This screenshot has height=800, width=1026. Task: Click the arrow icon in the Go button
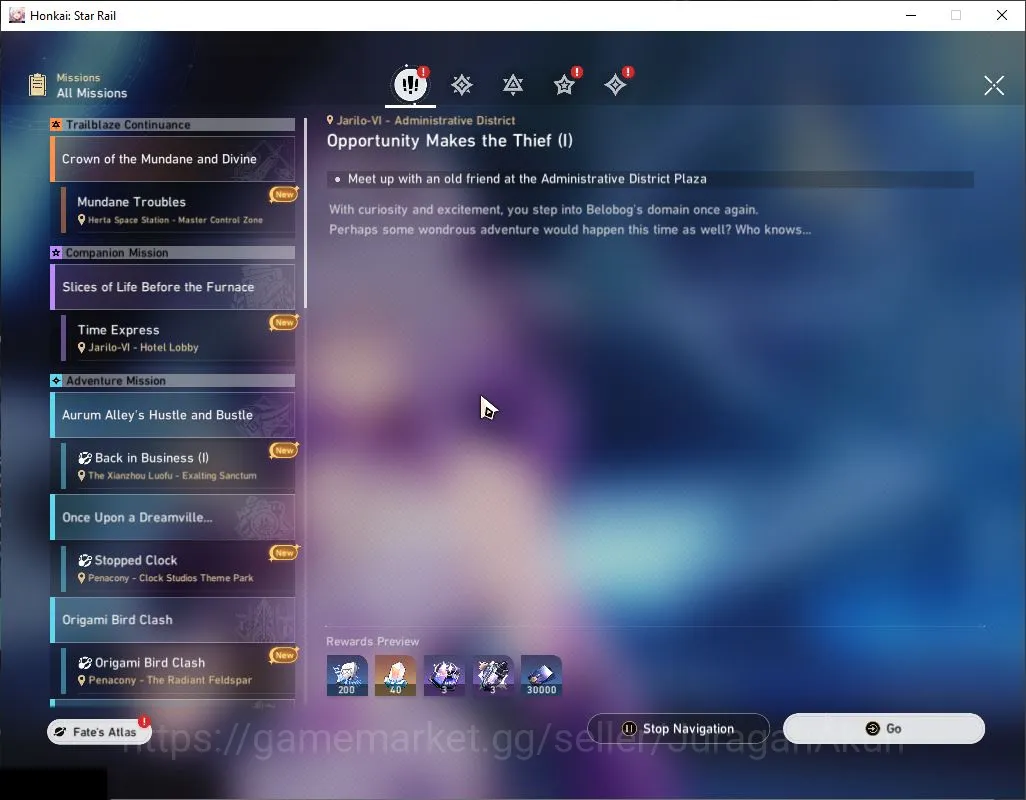point(872,729)
